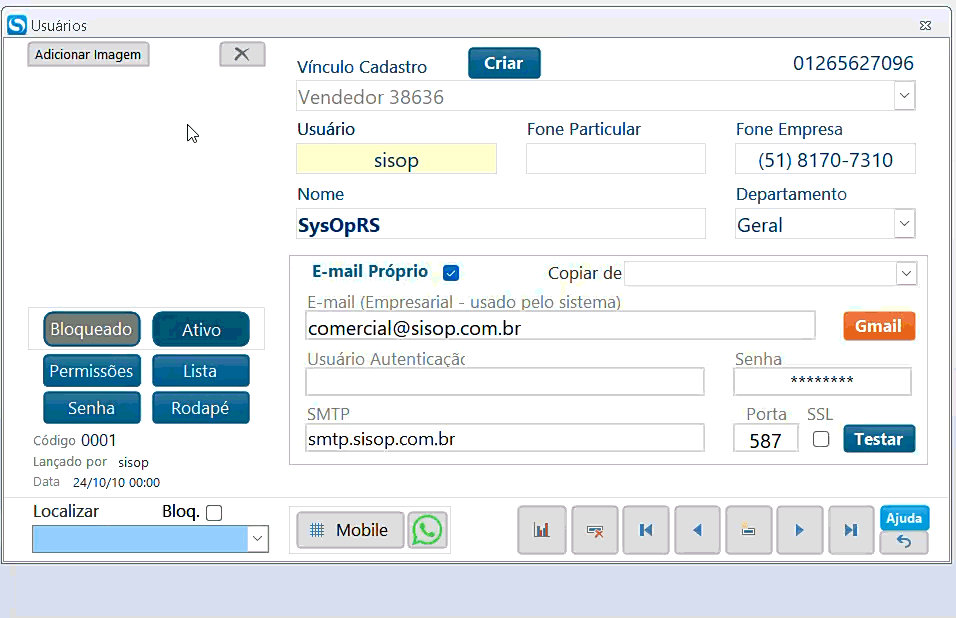Expand the Copiar de dropdown

pyautogui.click(x=906, y=273)
